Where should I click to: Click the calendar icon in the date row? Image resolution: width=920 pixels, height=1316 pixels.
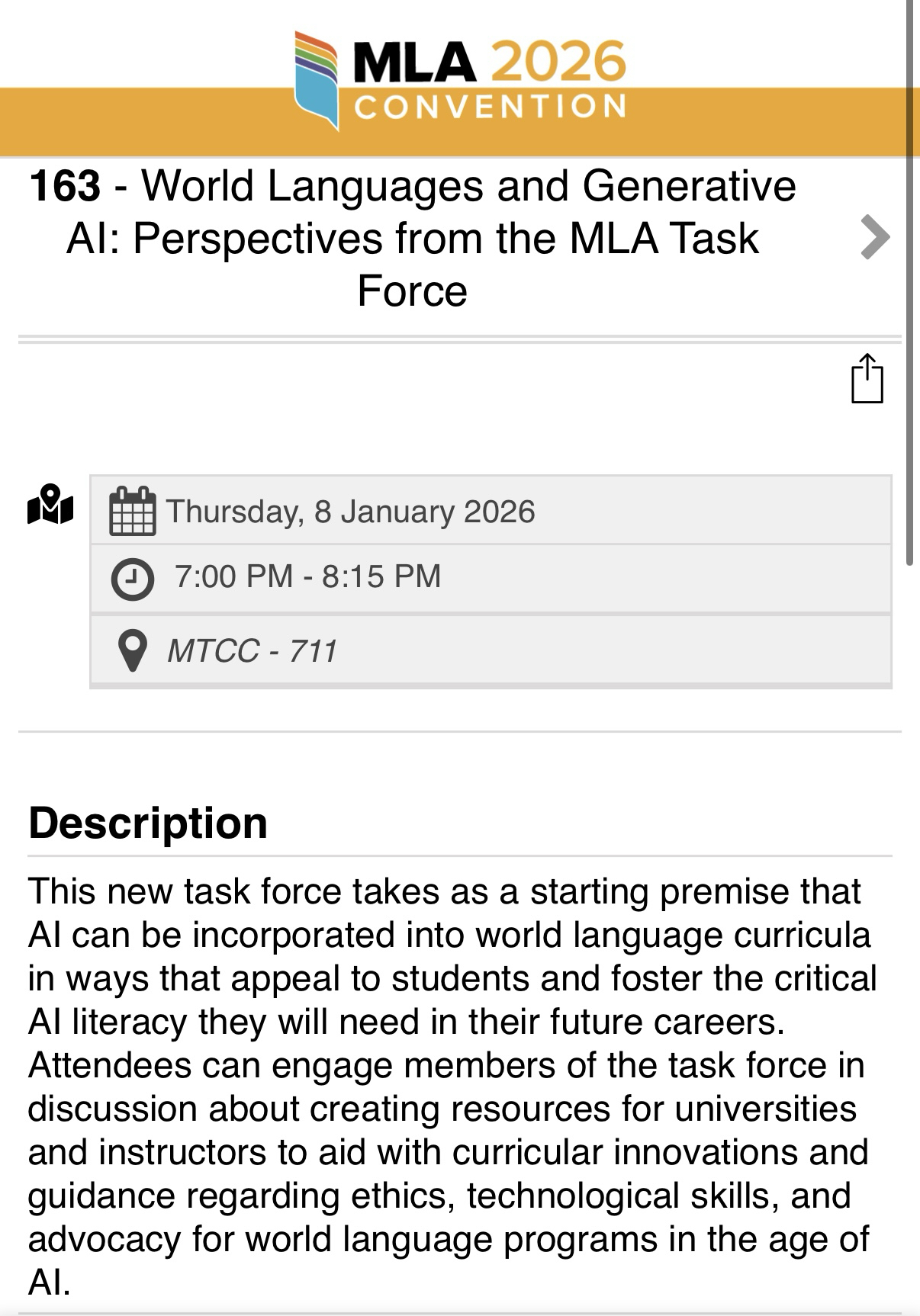tap(133, 512)
